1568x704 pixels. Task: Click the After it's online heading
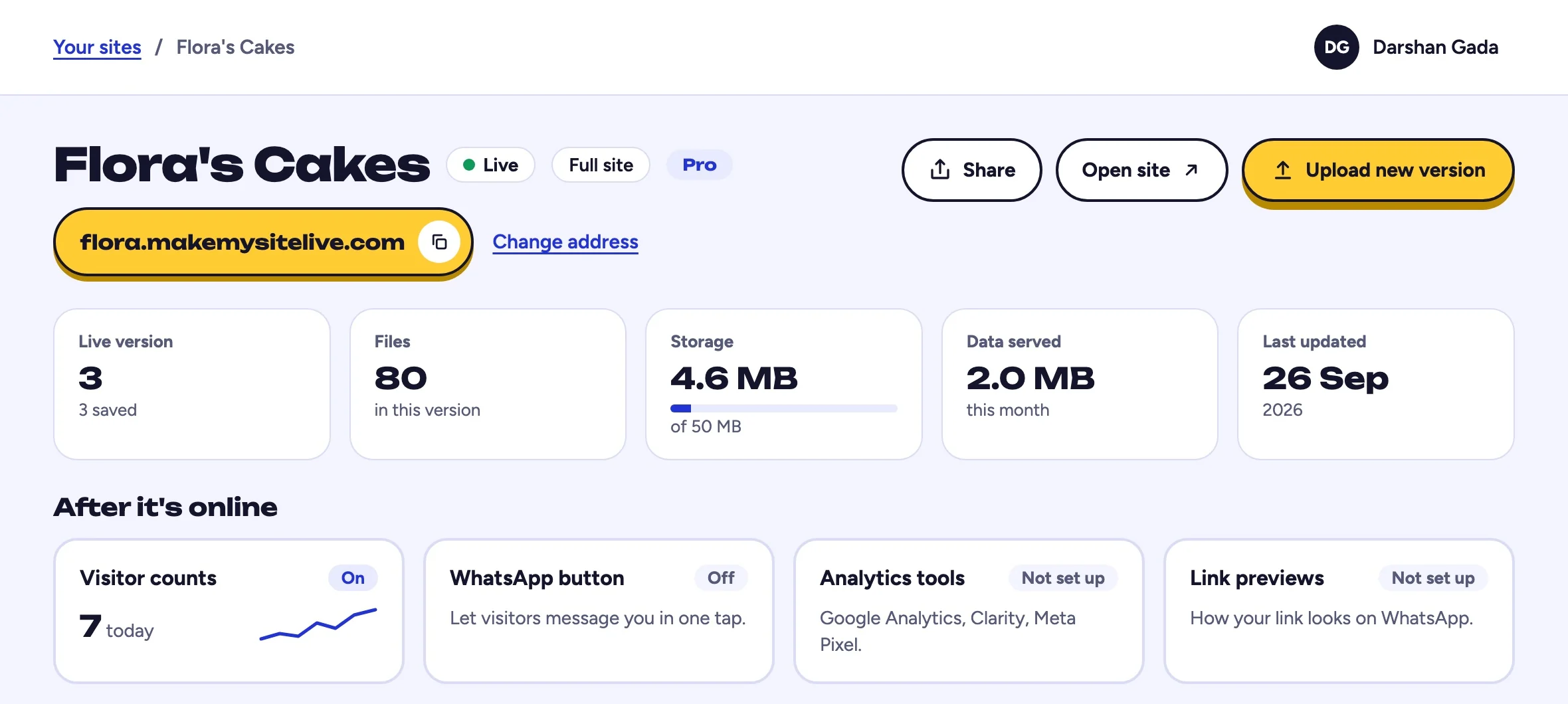(x=165, y=507)
